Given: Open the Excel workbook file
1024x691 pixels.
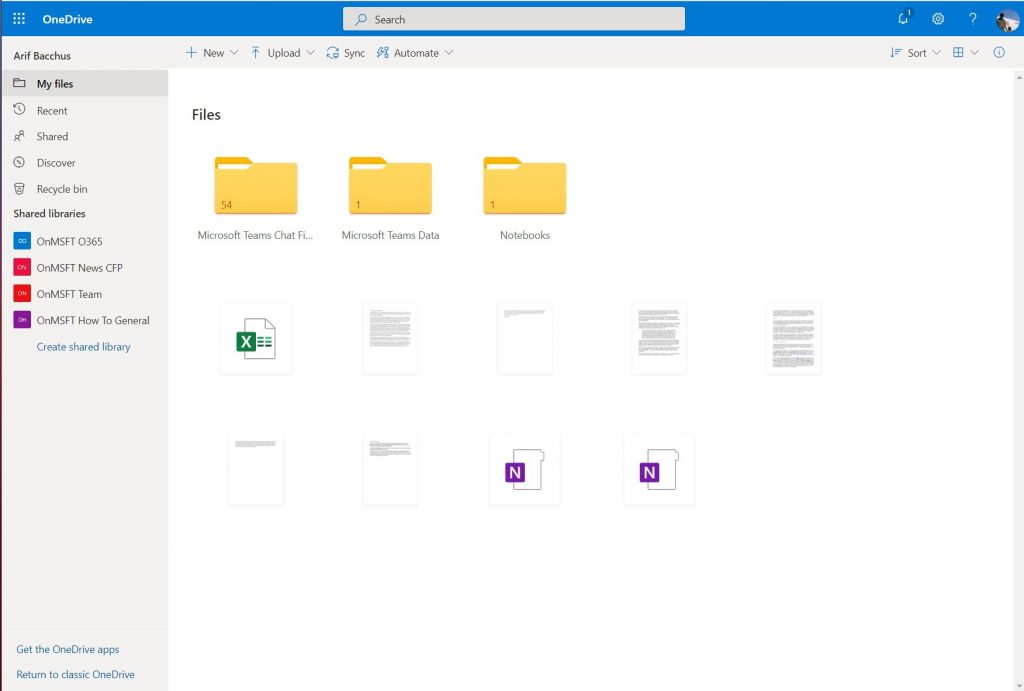Looking at the screenshot, I should coord(255,338).
